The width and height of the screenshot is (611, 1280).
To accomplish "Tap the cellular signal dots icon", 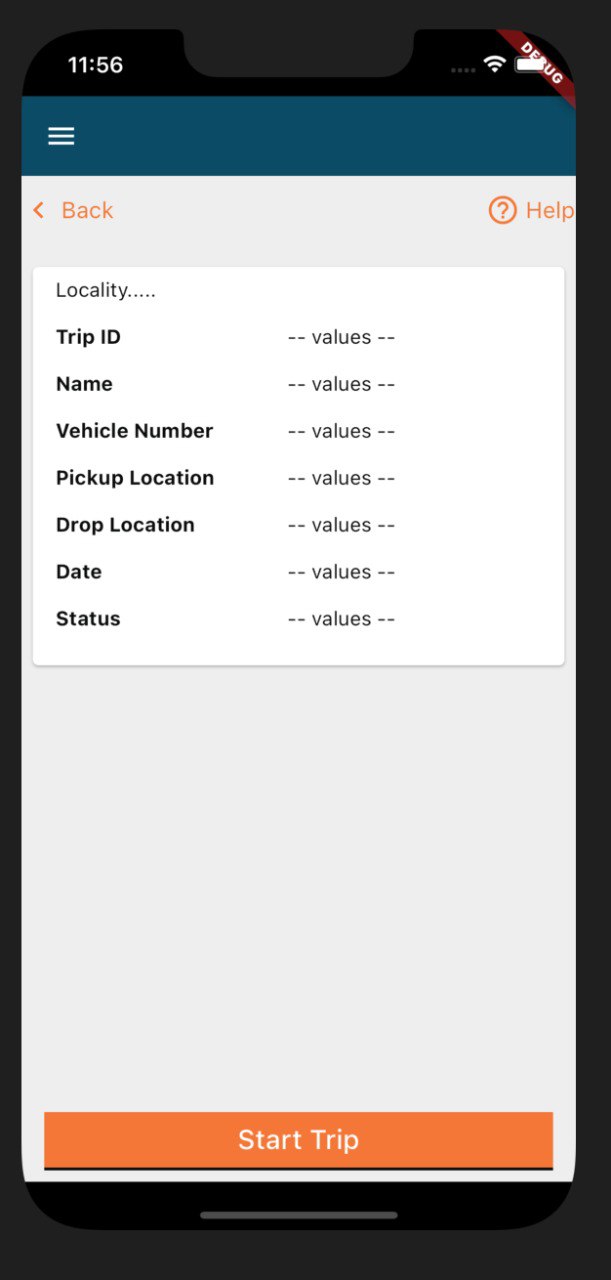I will 461,68.
